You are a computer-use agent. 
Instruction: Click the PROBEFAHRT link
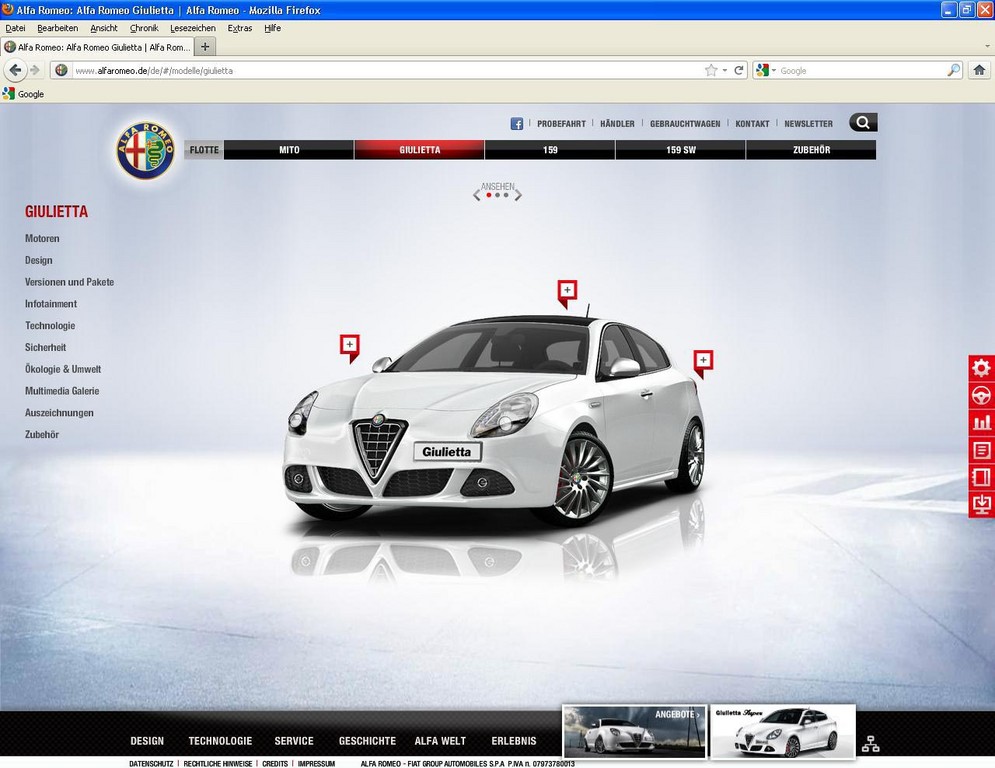(561, 124)
